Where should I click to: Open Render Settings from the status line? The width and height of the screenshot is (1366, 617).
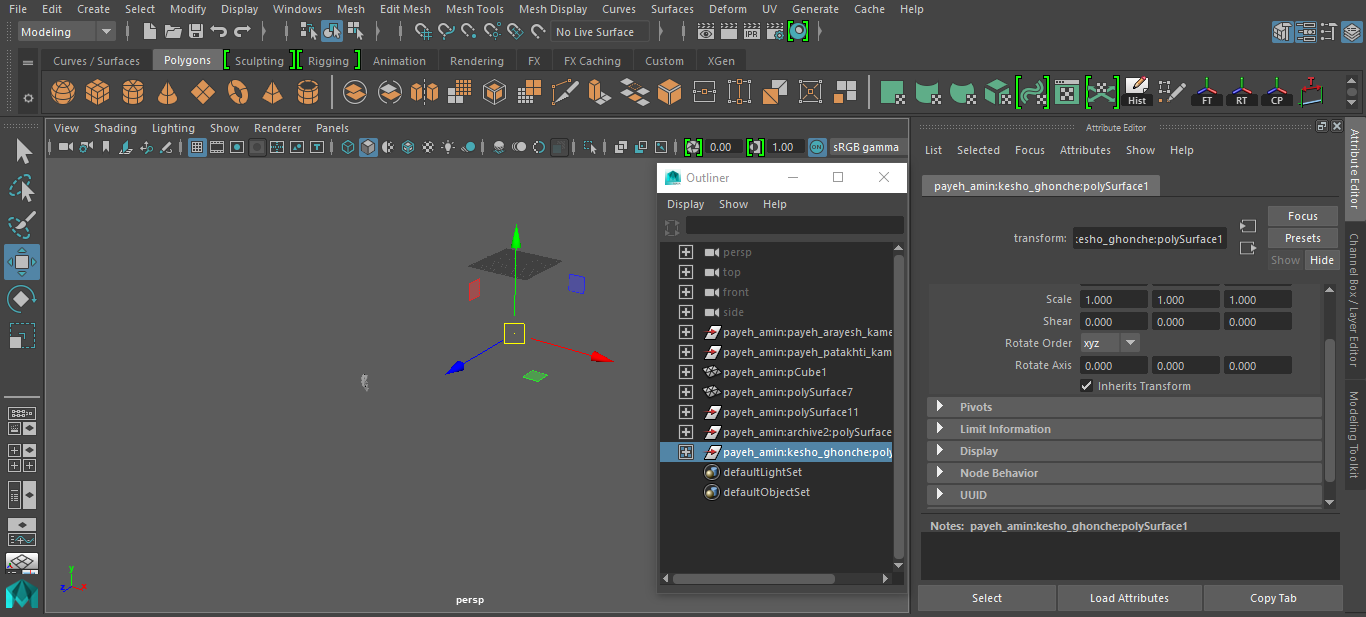(x=775, y=31)
